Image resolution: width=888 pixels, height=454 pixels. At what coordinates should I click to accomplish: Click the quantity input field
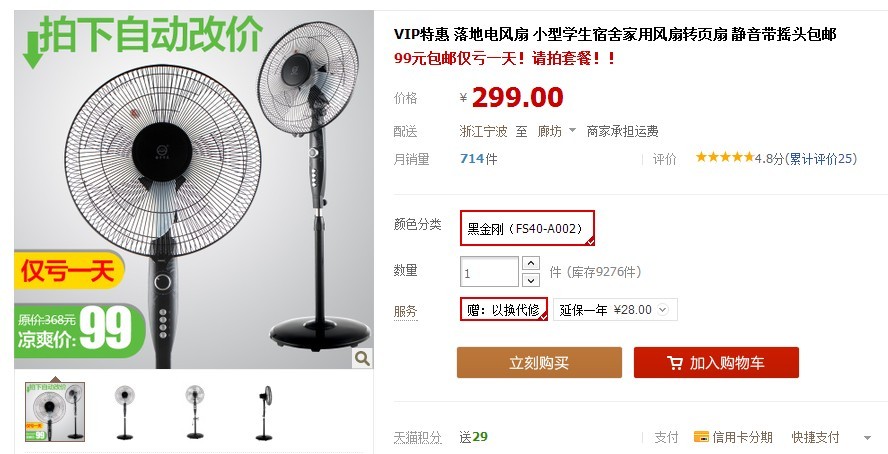489,272
